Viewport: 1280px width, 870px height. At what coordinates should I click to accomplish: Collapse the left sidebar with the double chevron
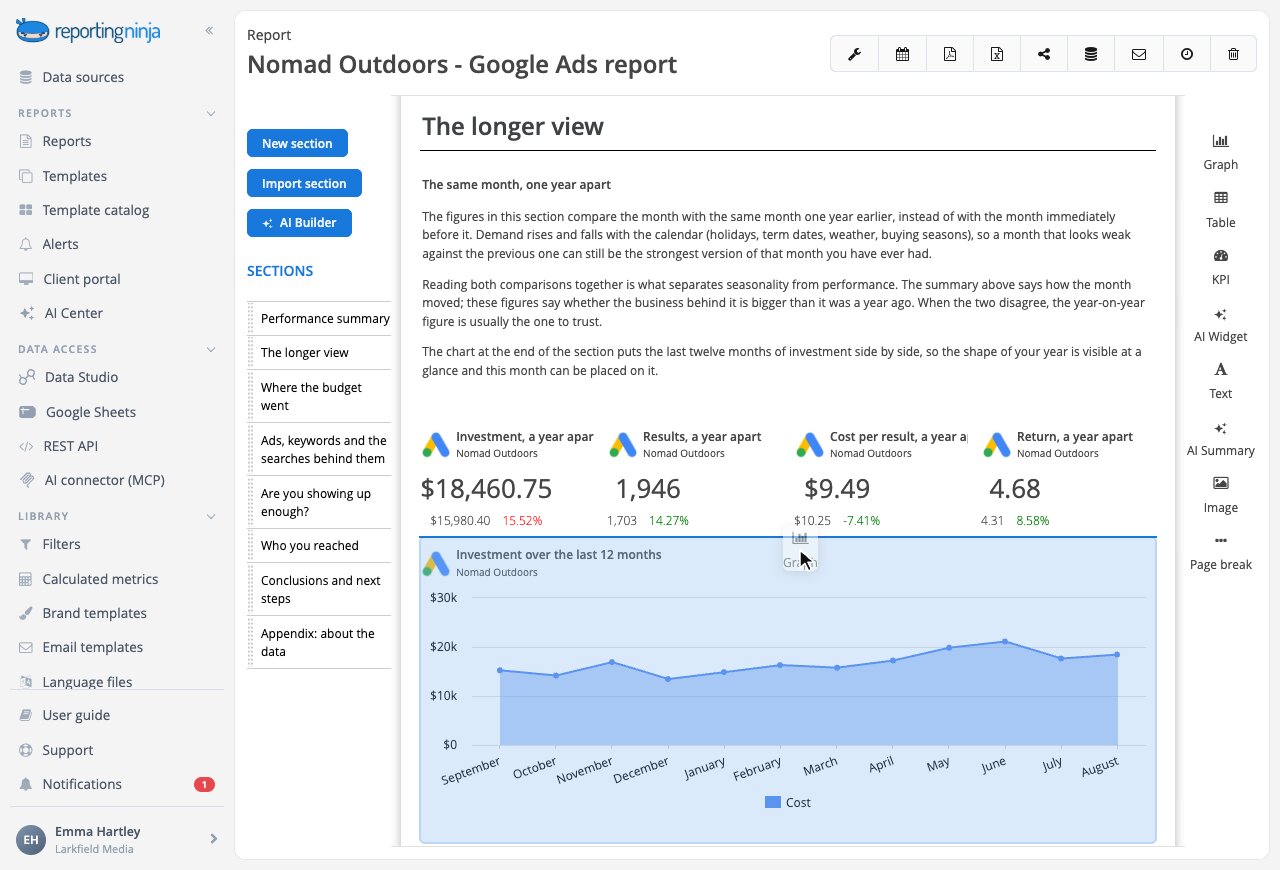pyautogui.click(x=209, y=31)
